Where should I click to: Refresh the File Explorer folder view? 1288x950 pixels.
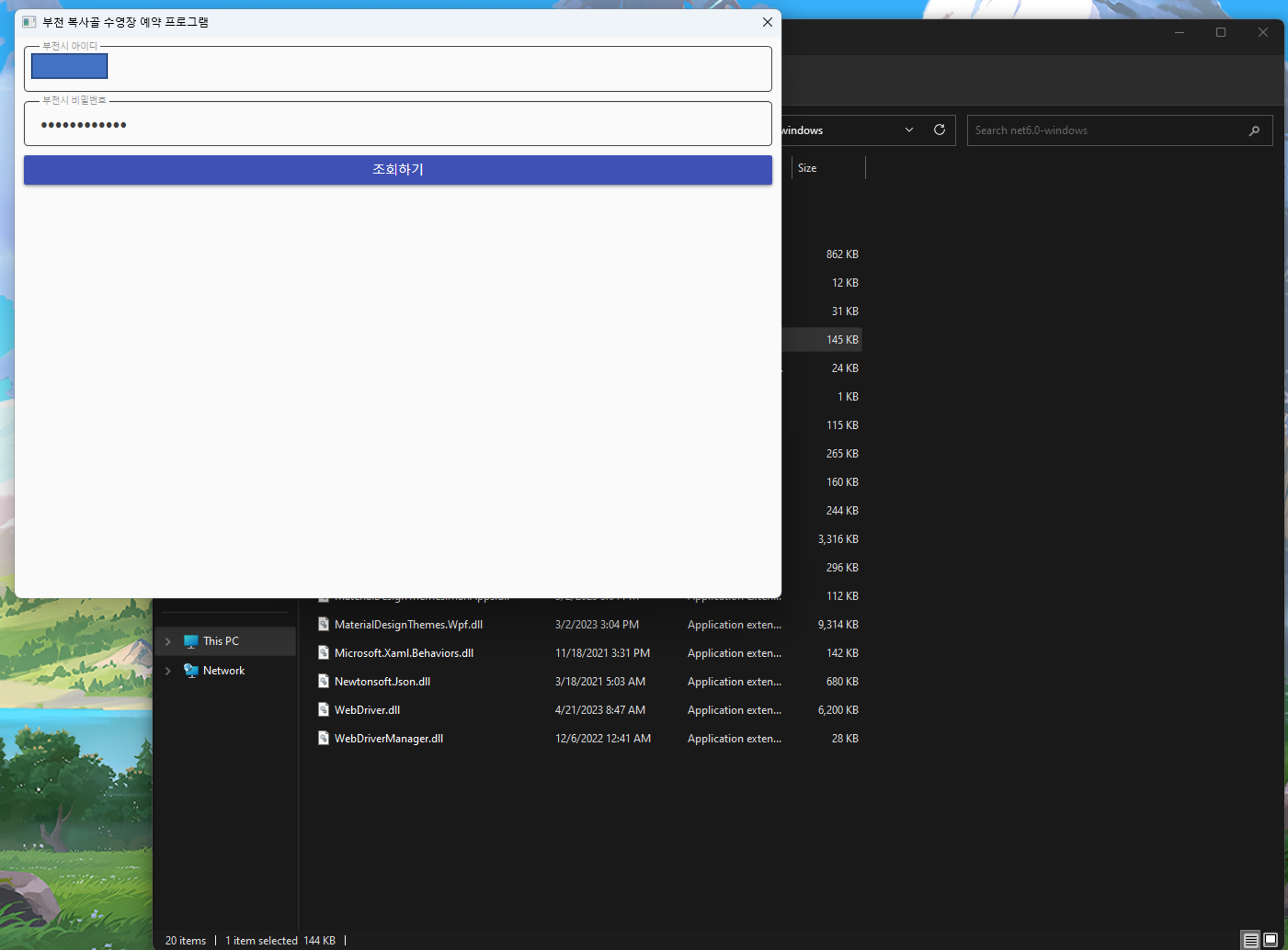pos(939,130)
